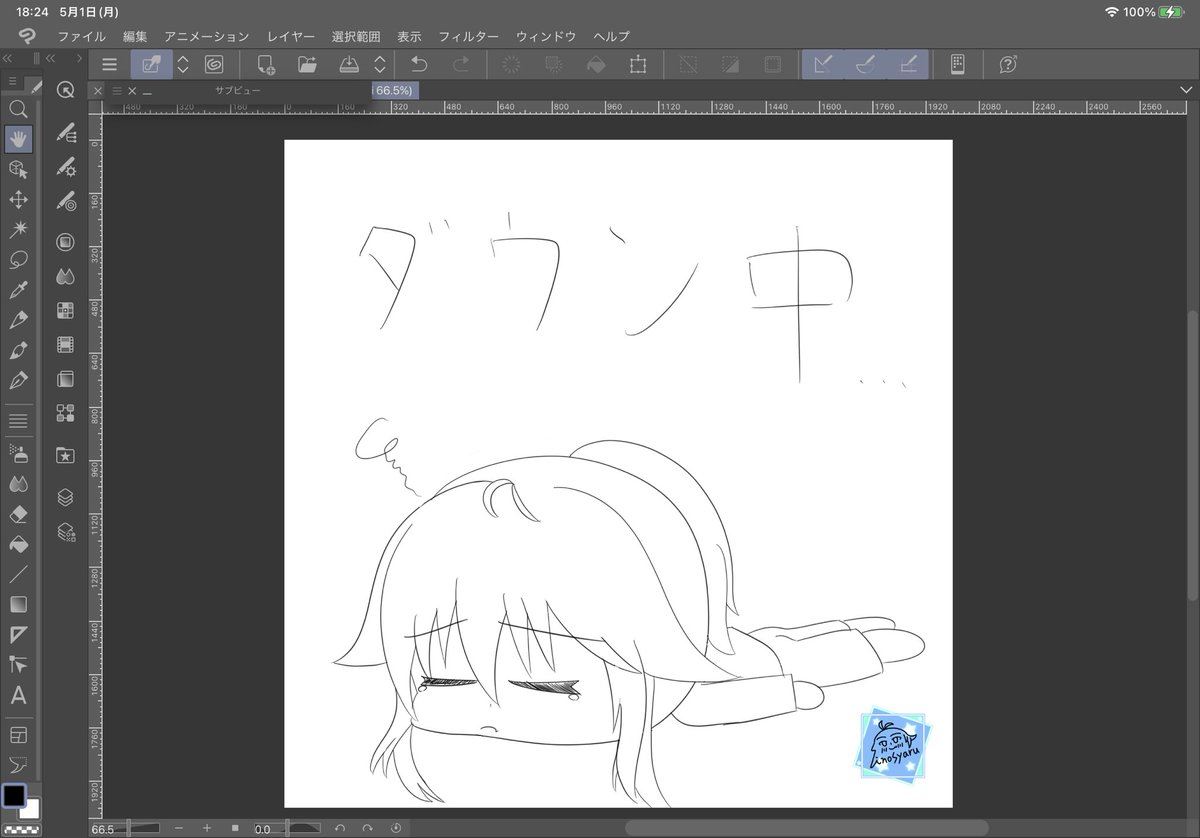
Task: Open the Material star-folder palette icon
Action: coord(66,455)
